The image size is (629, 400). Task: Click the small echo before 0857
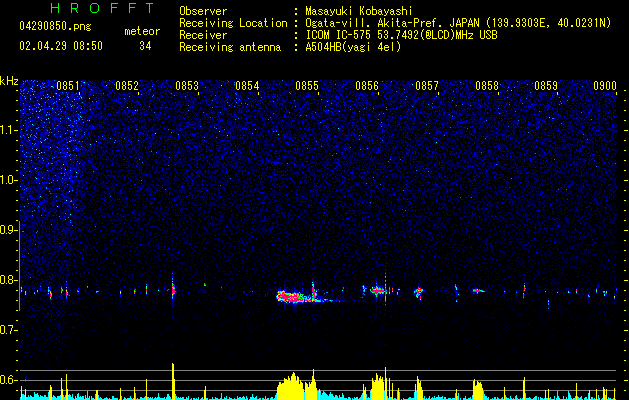point(418,292)
